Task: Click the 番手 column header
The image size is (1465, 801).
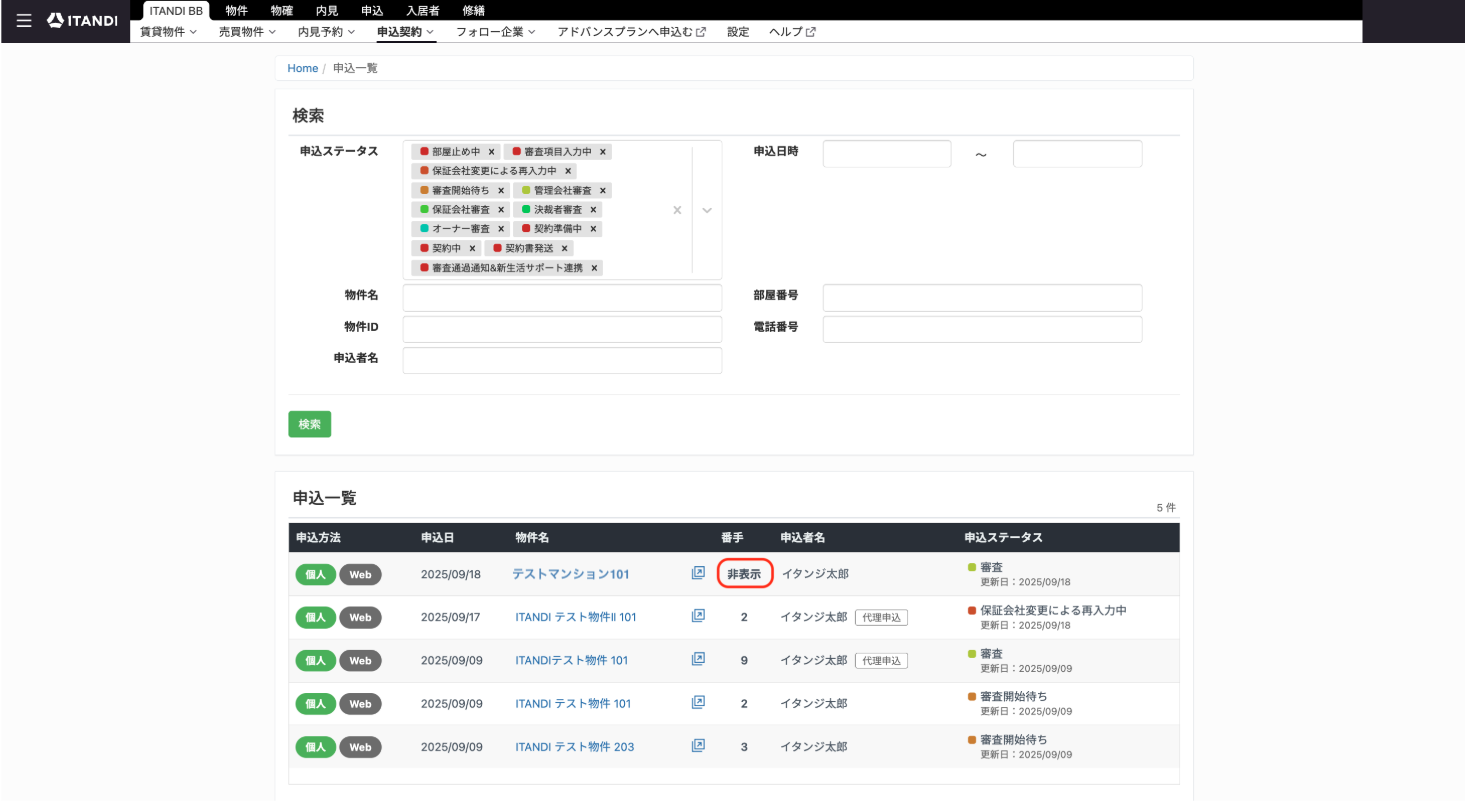Action: tap(732, 537)
